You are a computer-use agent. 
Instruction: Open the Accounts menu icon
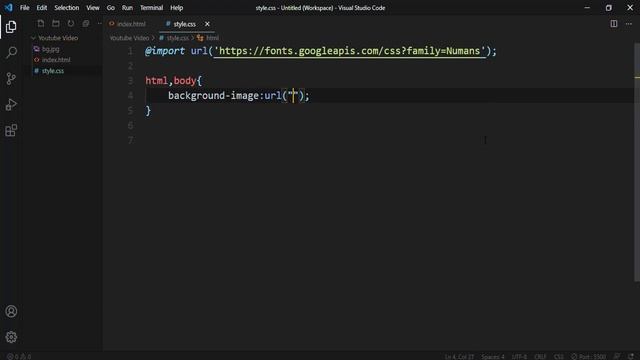pyautogui.click(x=11, y=311)
